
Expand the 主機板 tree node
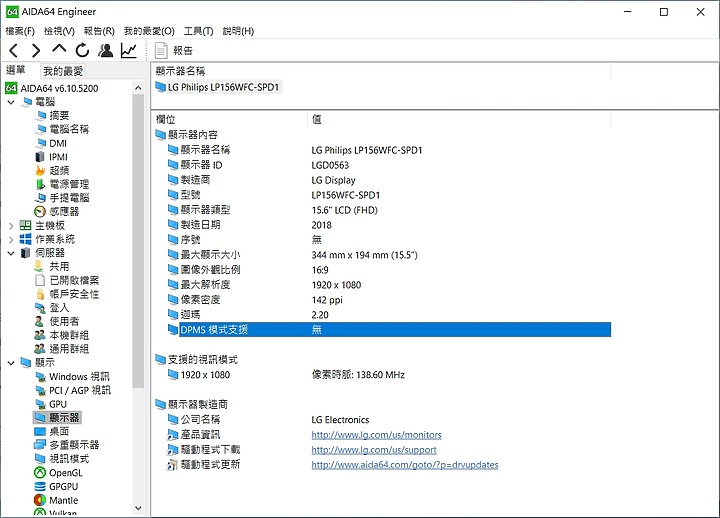11,225
